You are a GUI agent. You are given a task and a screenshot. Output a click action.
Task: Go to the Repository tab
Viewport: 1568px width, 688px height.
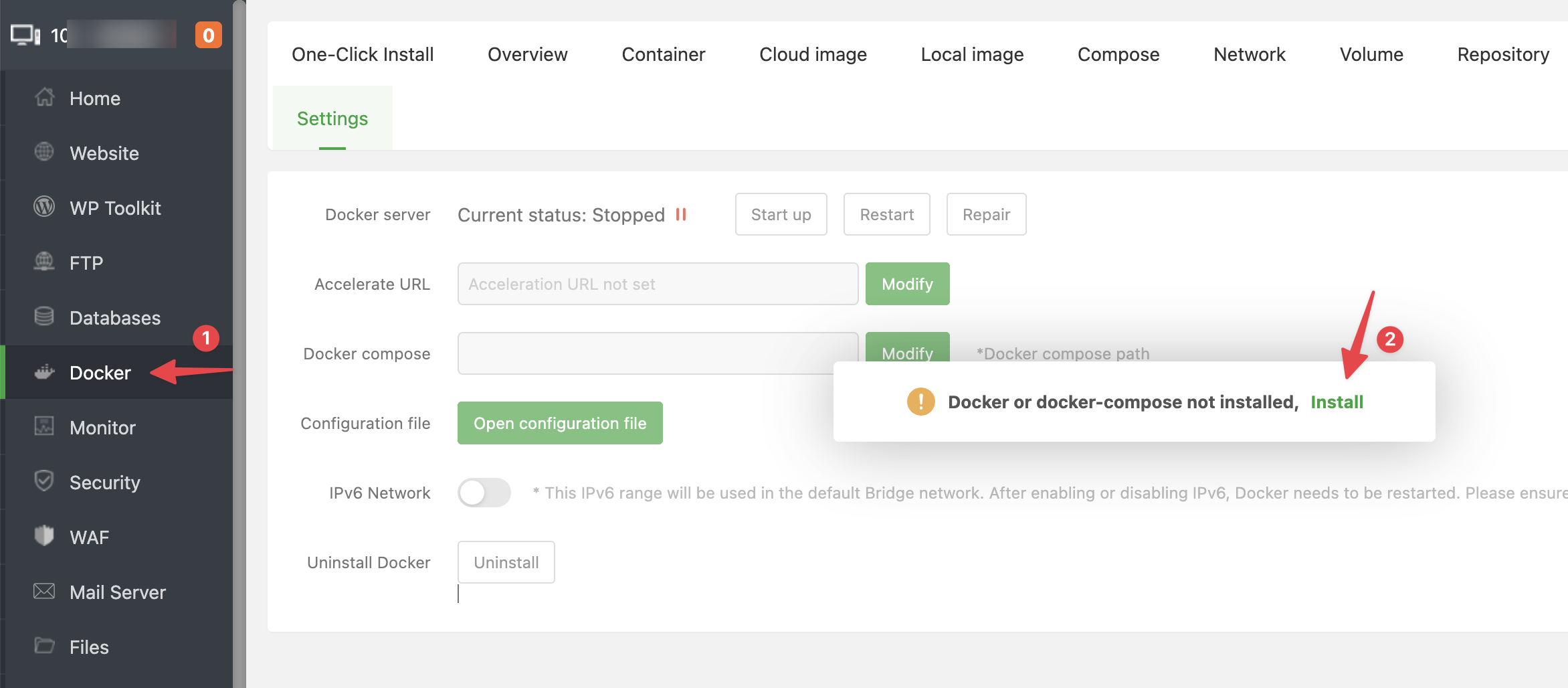pyautogui.click(x=1503, y=54)
